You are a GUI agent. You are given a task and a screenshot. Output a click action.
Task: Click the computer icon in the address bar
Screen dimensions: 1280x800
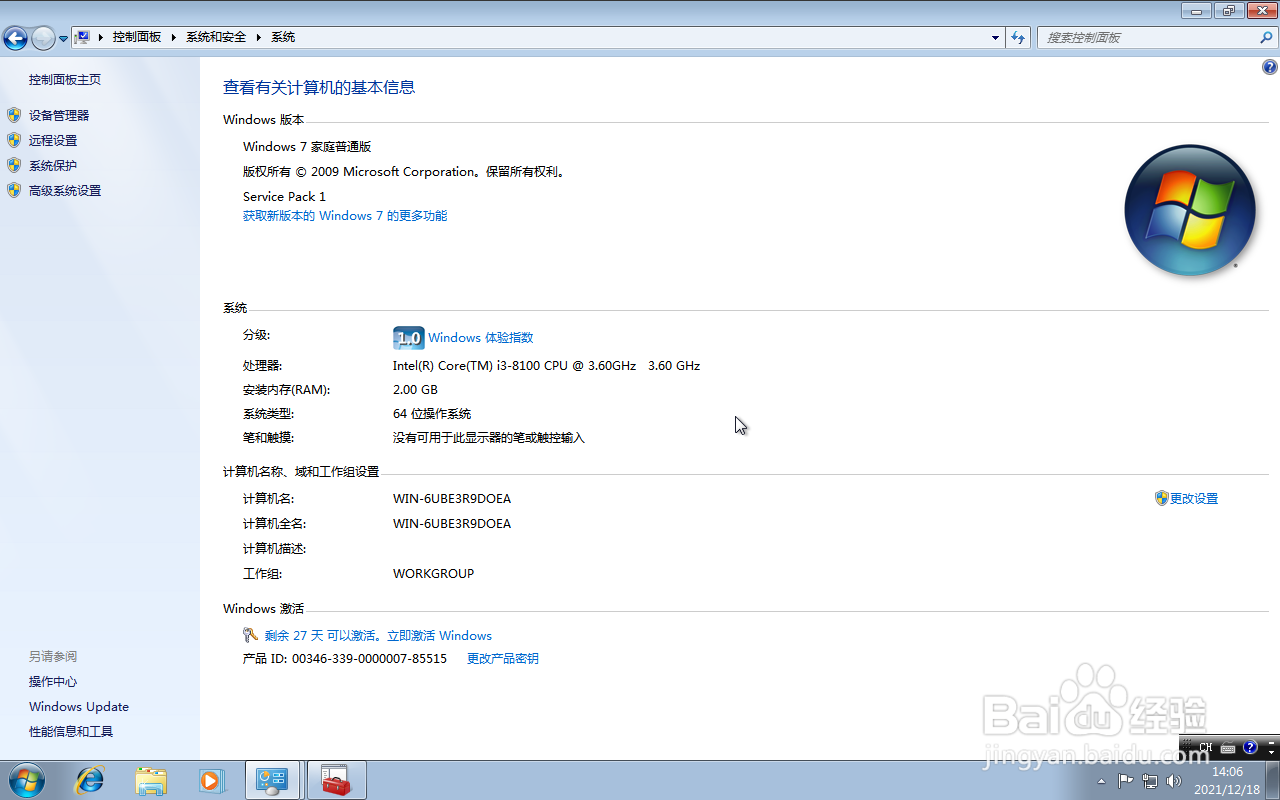[83, 37]
